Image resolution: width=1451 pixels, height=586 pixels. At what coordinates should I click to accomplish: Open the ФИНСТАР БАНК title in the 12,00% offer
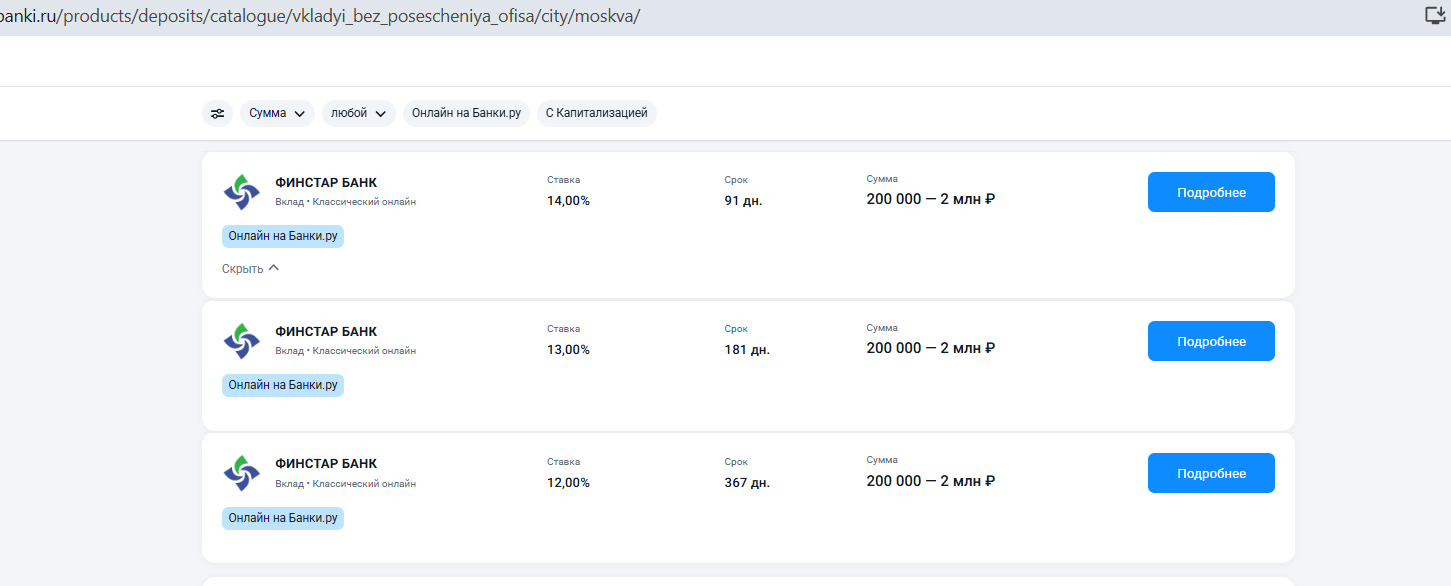(326, 464)
